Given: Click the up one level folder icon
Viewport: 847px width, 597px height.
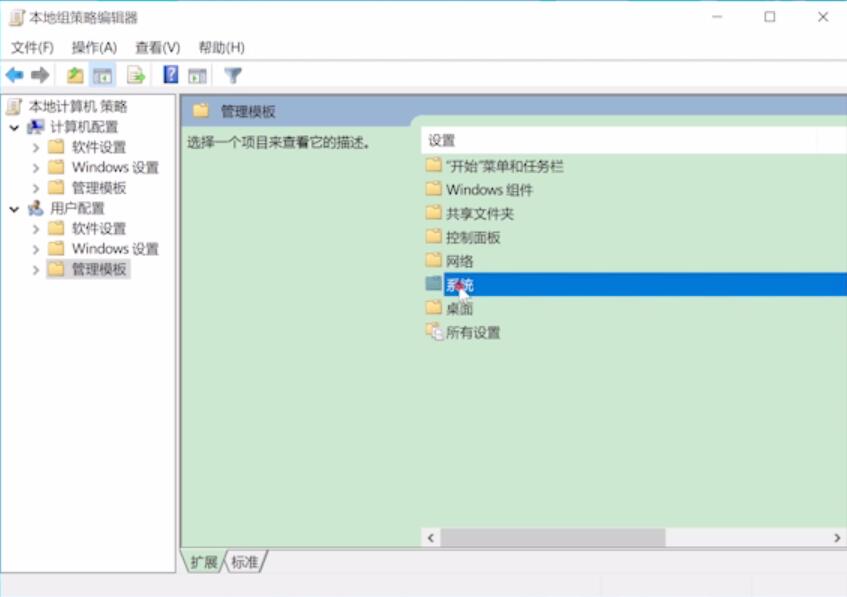Looking at the screenshot, I should 75,75.
